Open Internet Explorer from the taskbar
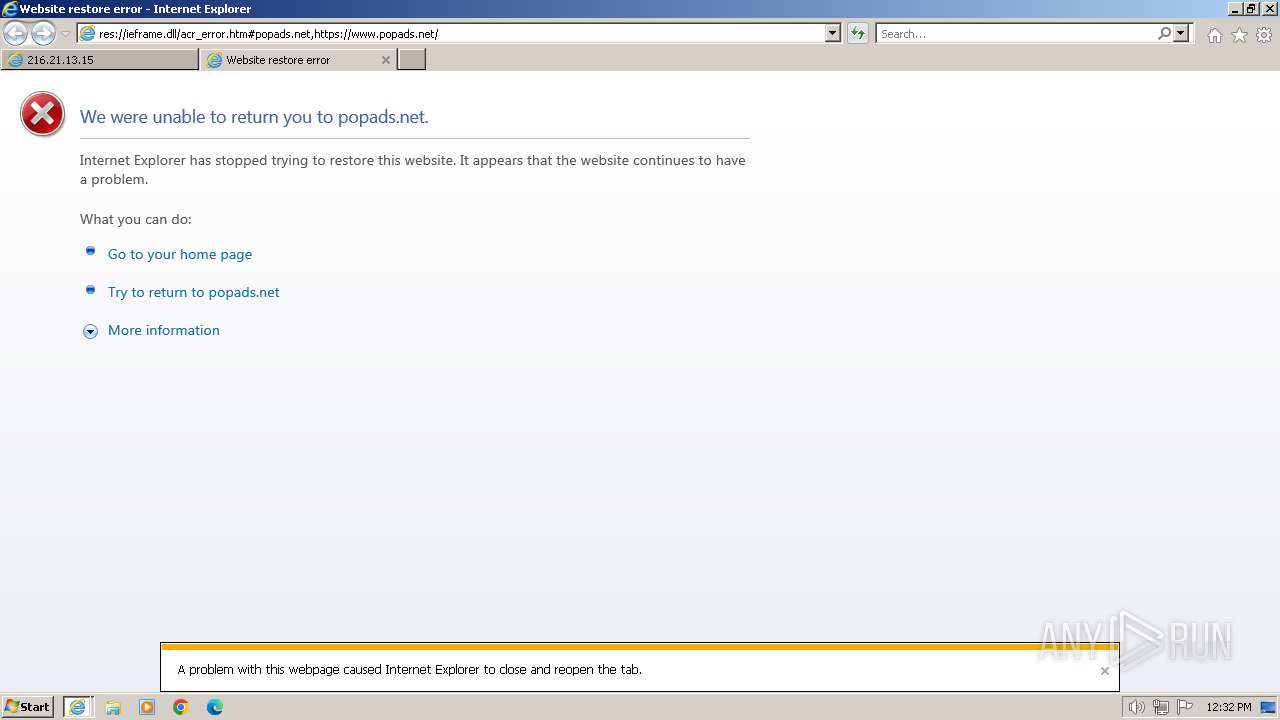 [78, 707]
